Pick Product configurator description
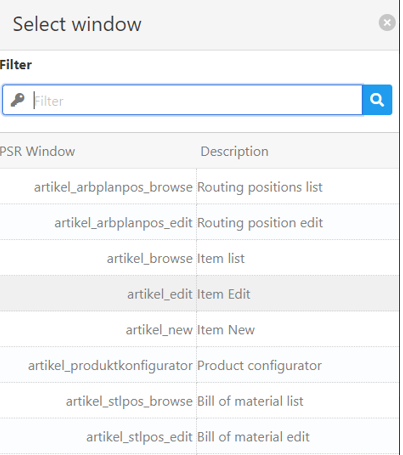403x455 pixels. tap(260, 366)
